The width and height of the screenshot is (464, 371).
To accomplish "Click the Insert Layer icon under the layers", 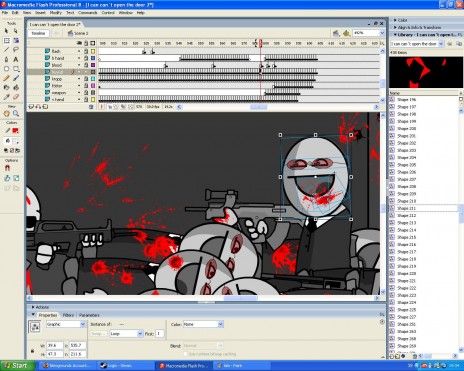I will pos(31,107).
